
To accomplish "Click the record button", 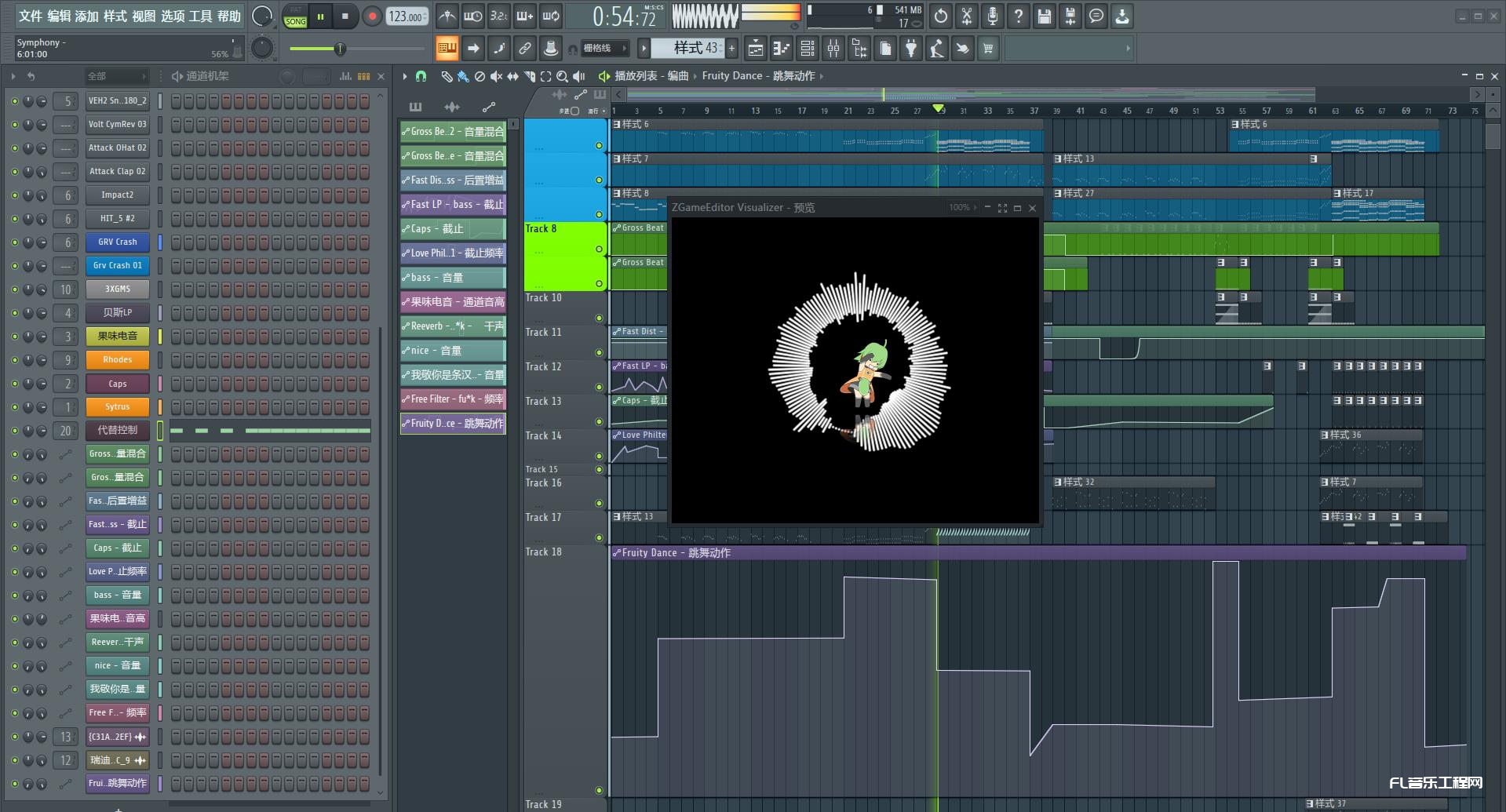I will (372, 16).
